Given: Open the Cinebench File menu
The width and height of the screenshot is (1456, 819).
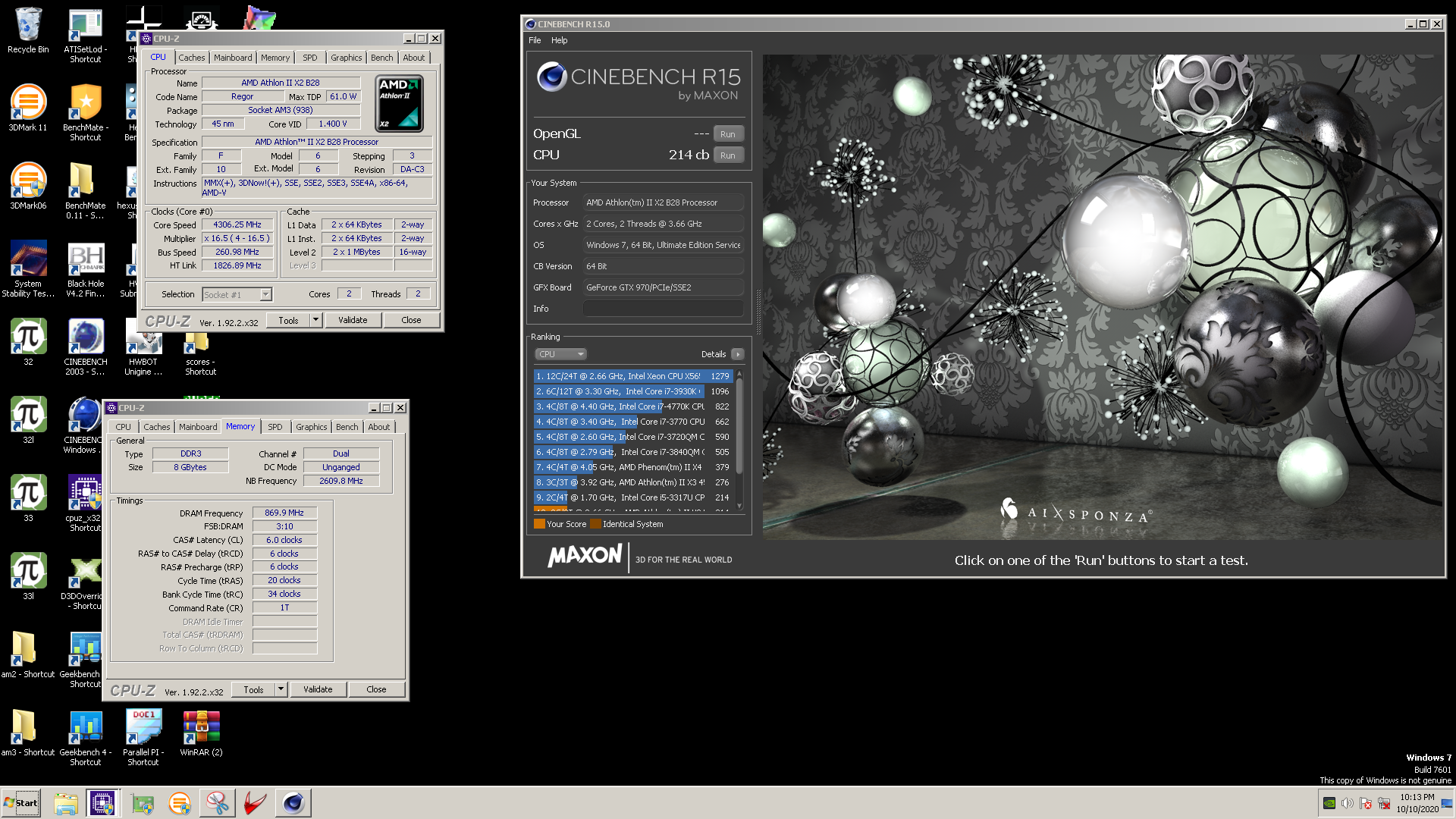Looking at the screenshot, I should pyautogui.click(x=535, y=40).
